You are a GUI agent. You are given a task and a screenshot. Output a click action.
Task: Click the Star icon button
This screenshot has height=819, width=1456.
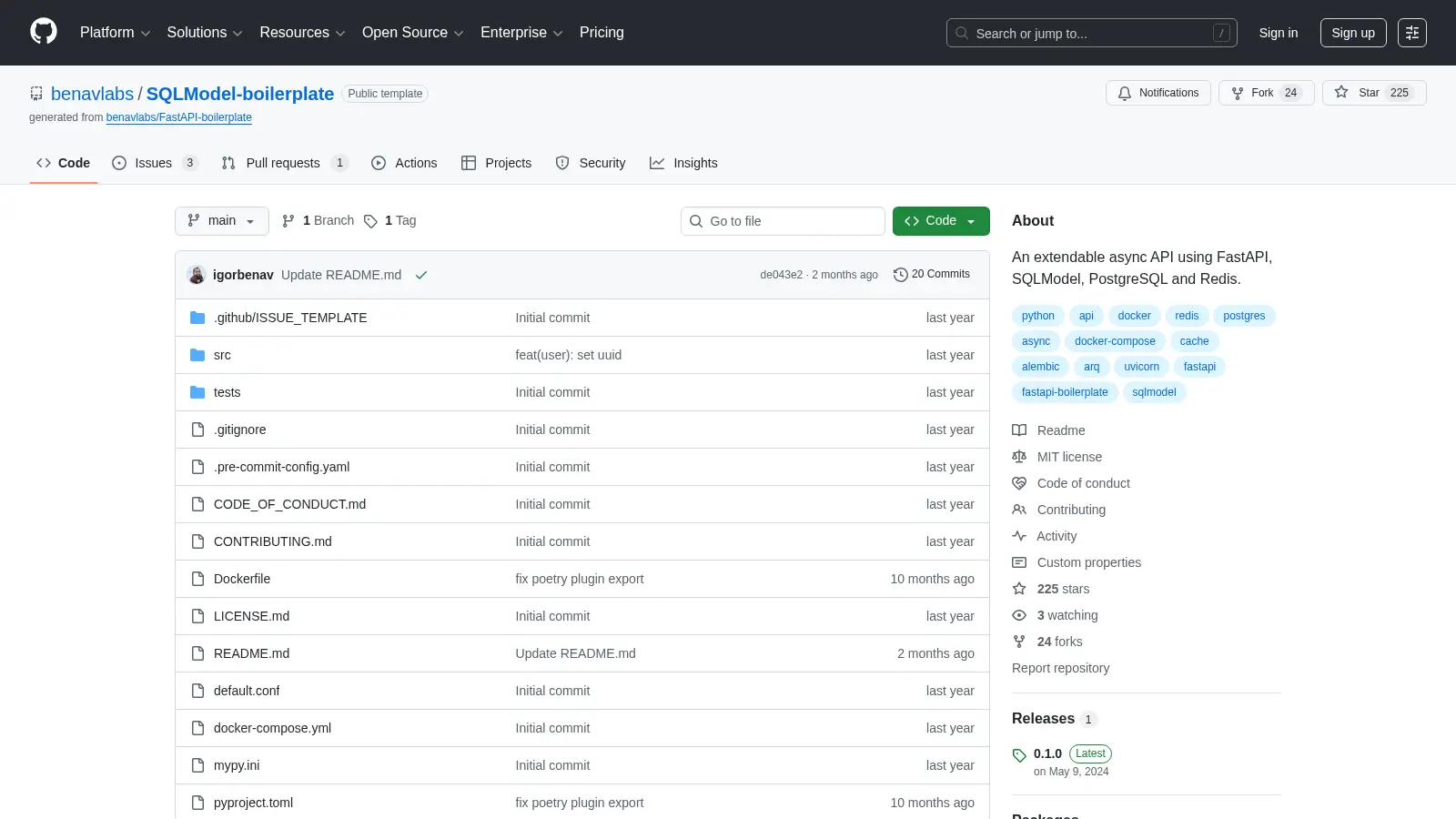coord(1341,92)
